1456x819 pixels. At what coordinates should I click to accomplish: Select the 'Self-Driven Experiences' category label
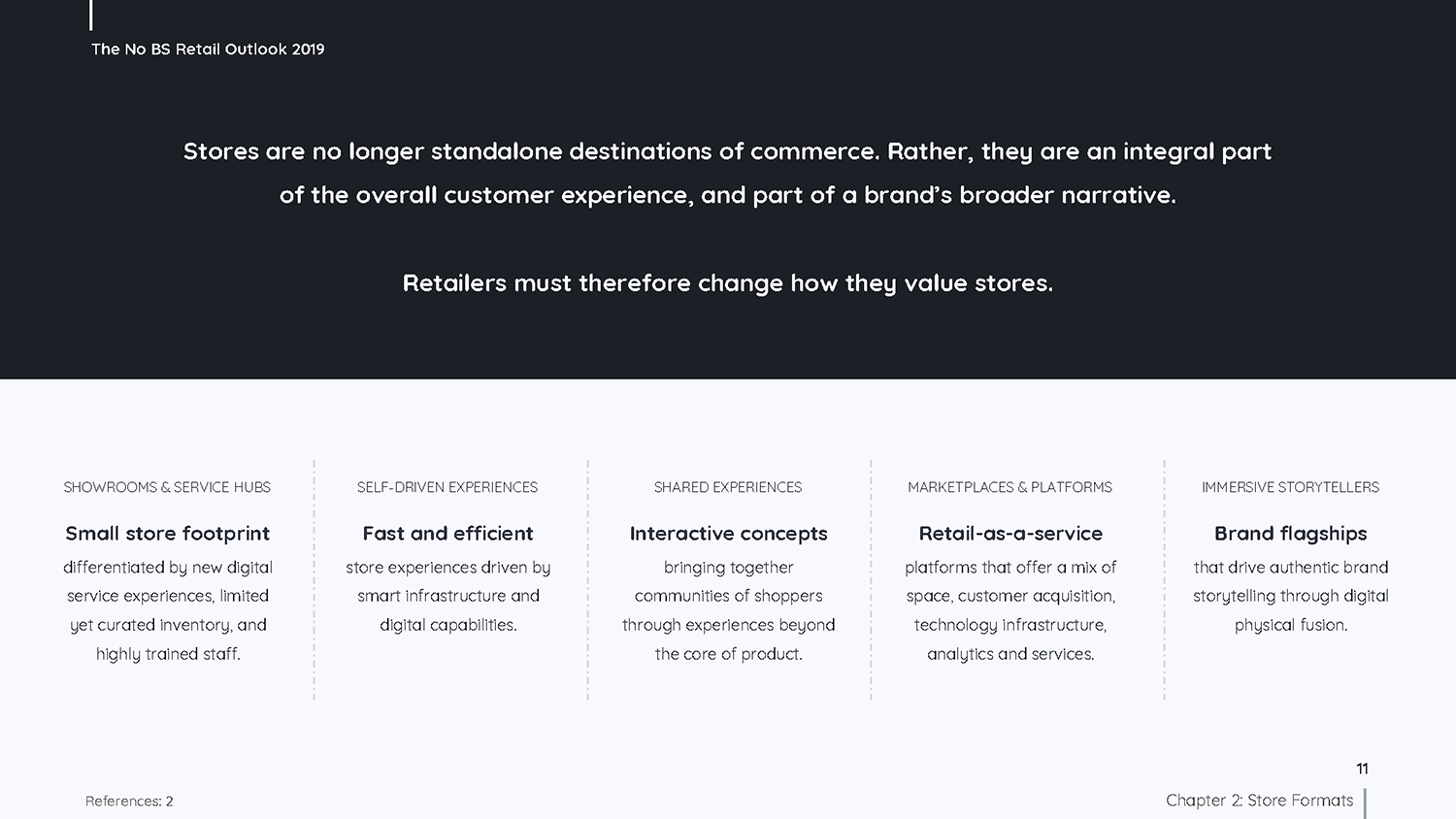coord(447,487)
